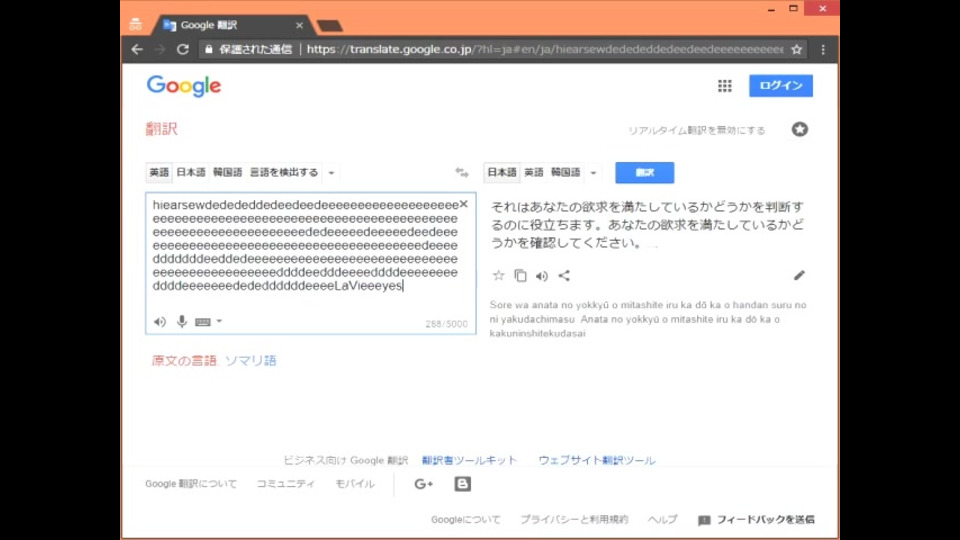The height and width of the screenshot is (540, 960).
Task: Expand the target language dropdown arrow
Action: (593, 173)
